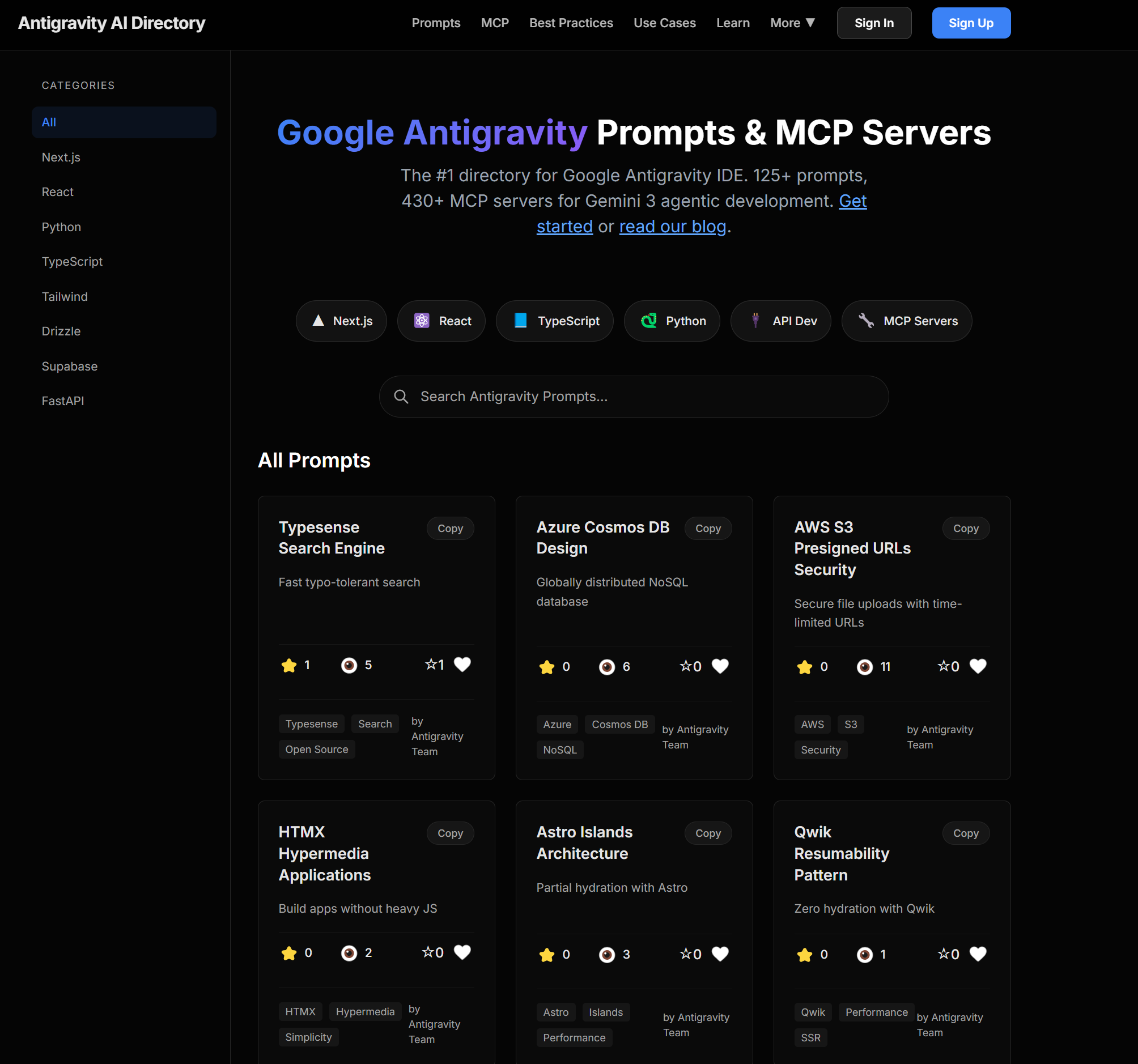Click the yellow star on AWS S3 card
The width and height of the screenshot is (1138, 1064).
[804, 667]
